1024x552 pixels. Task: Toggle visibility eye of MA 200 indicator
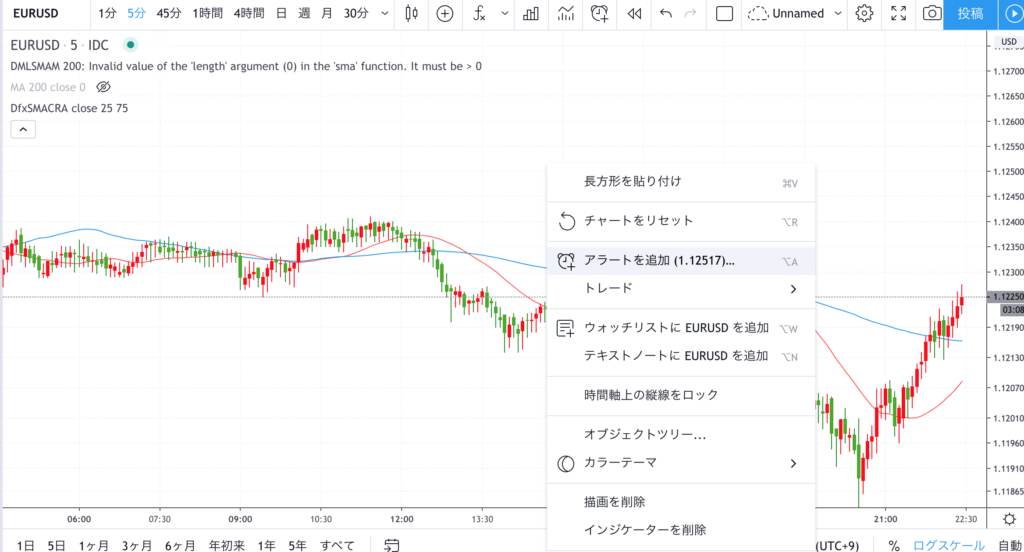click(103, 87)
